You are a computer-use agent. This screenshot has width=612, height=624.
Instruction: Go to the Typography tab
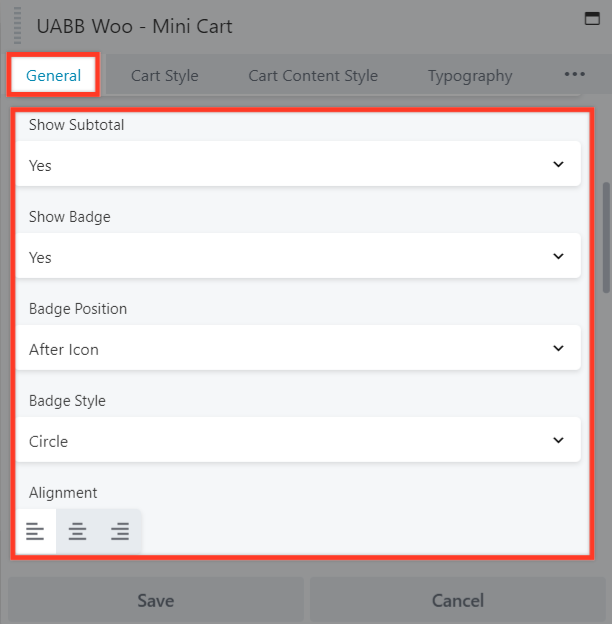coord(470,76)
